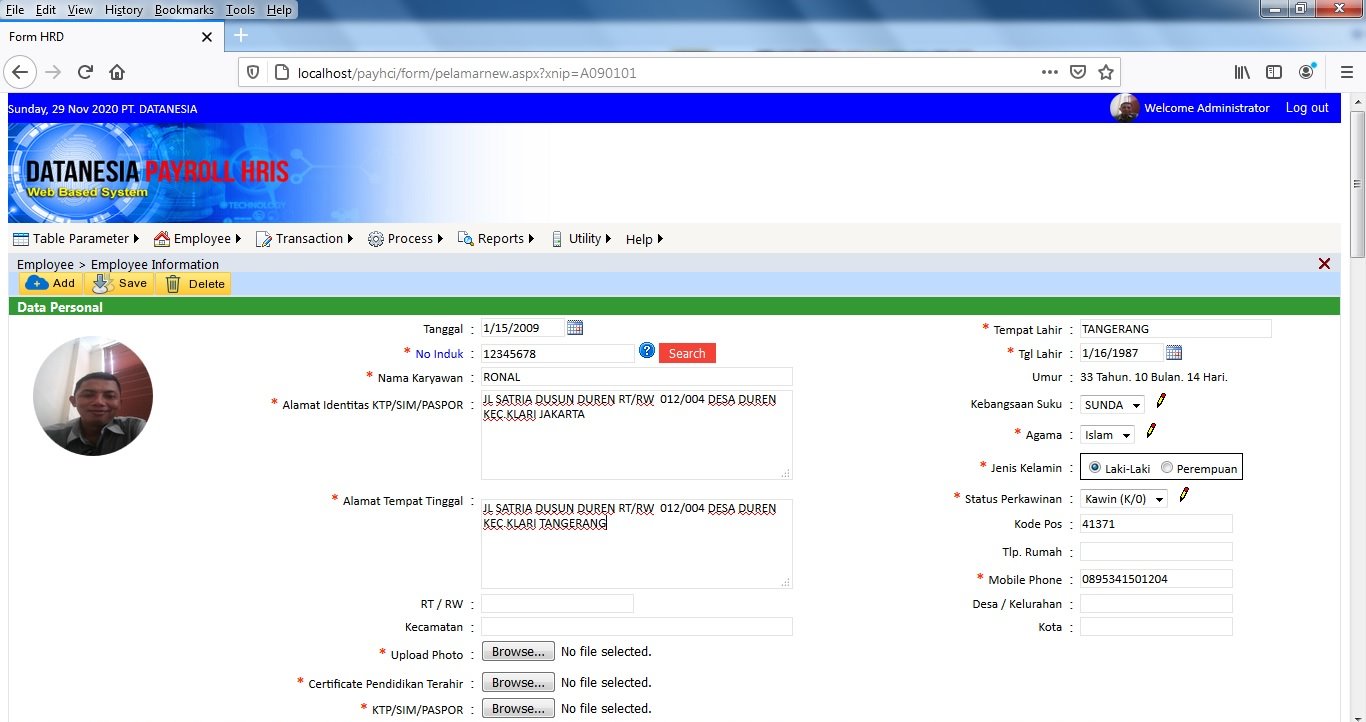
Task: Click the Mobile Phone input field
Action: (1156, 579)
